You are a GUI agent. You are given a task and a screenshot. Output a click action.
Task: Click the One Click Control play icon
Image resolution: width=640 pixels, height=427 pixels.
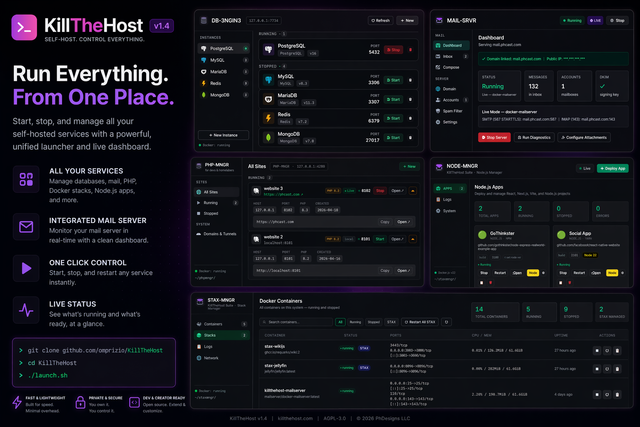coord(26,268)
